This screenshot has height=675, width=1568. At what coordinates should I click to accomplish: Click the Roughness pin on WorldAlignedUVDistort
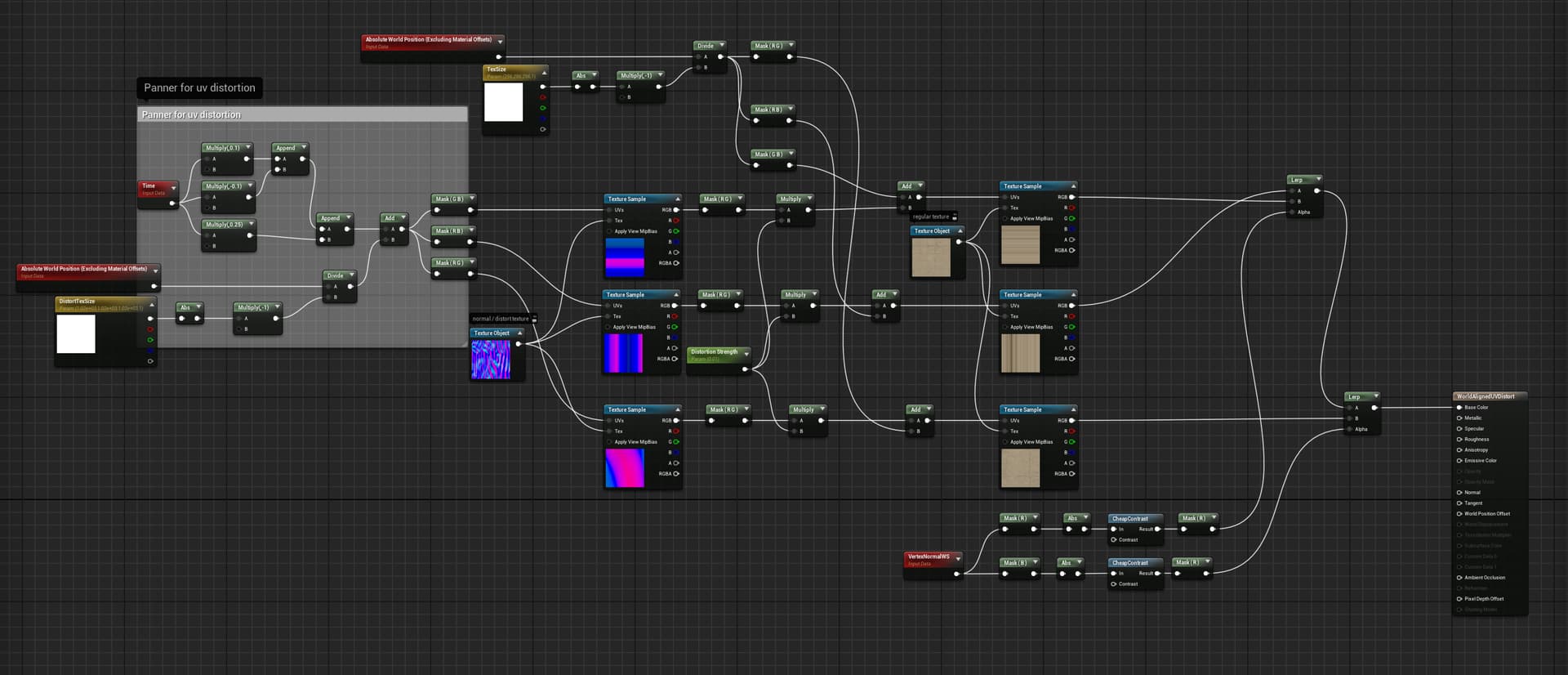pyautogui.click(x=1459, y=439)
